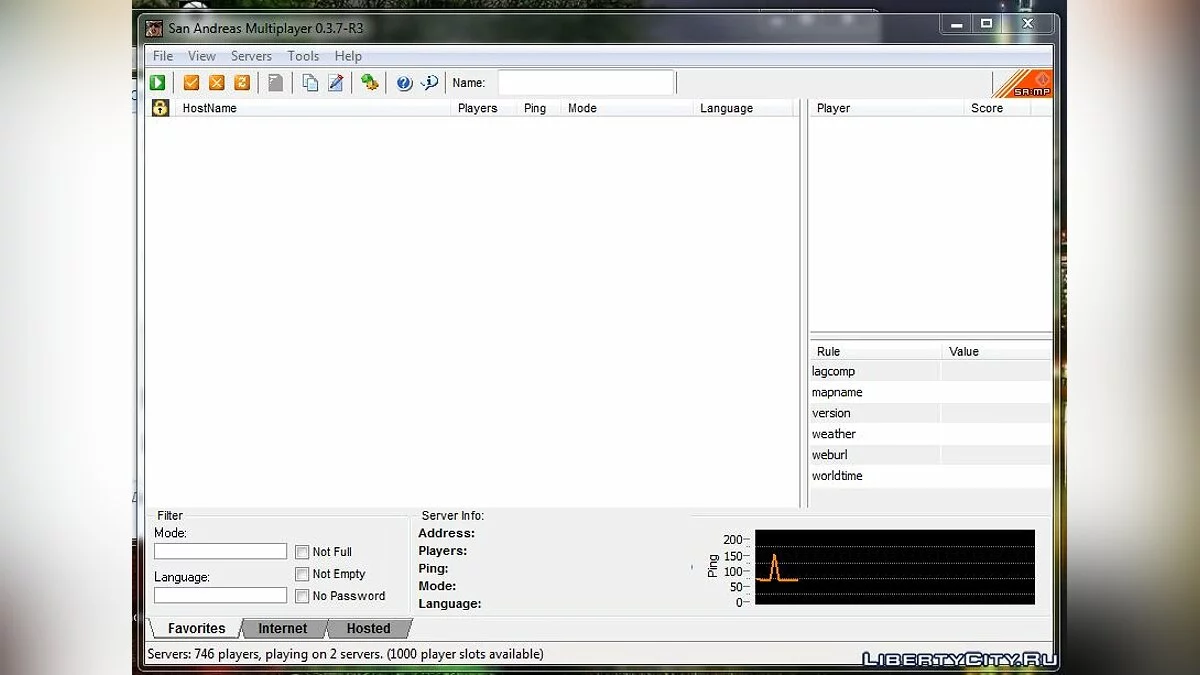Viewport: 1200px width, 675px height.
Task: Click the blue Help question mark icon
Action: (x=404, y=83)
